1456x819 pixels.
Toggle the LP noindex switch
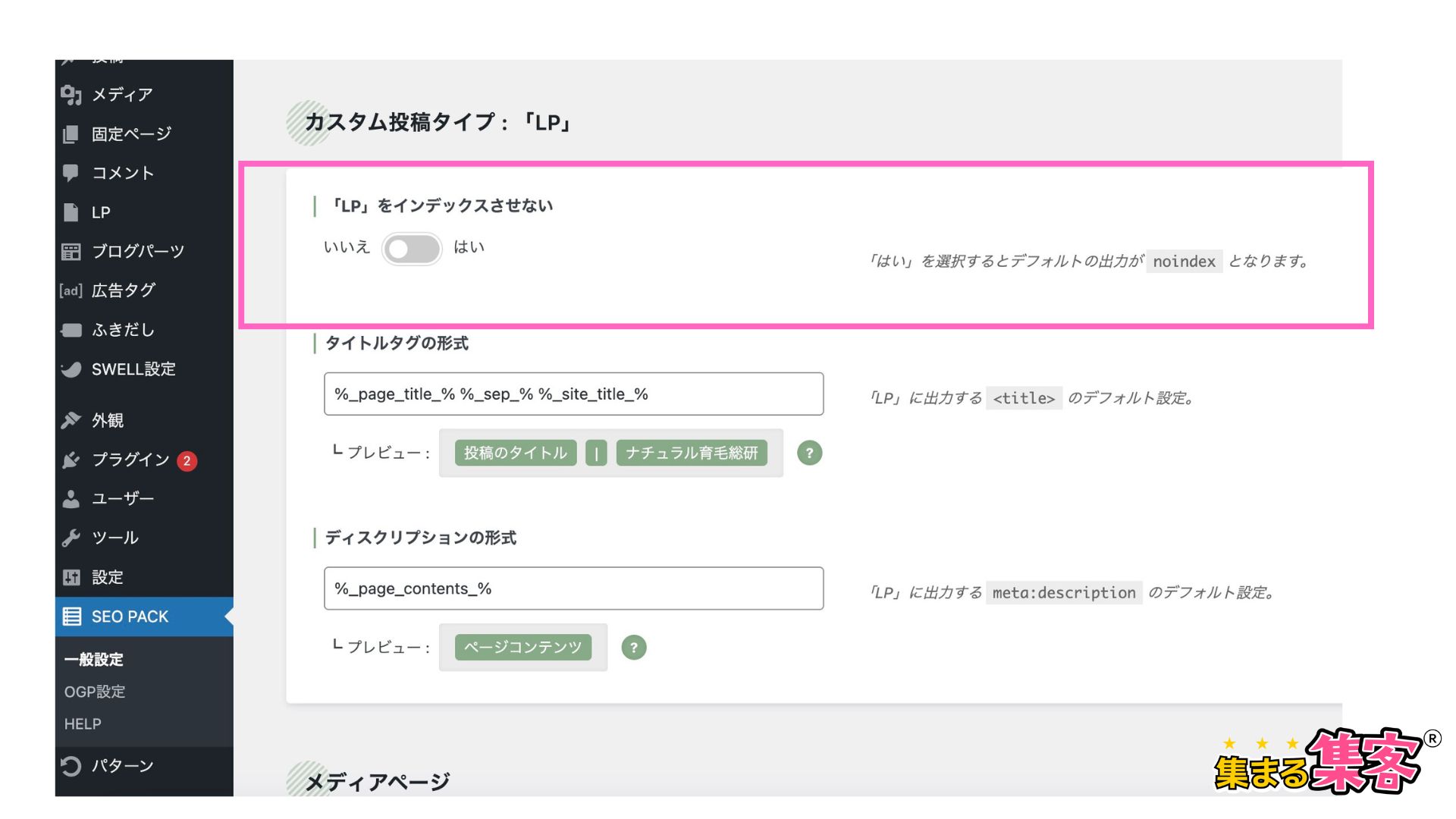(x=412, y=249)
